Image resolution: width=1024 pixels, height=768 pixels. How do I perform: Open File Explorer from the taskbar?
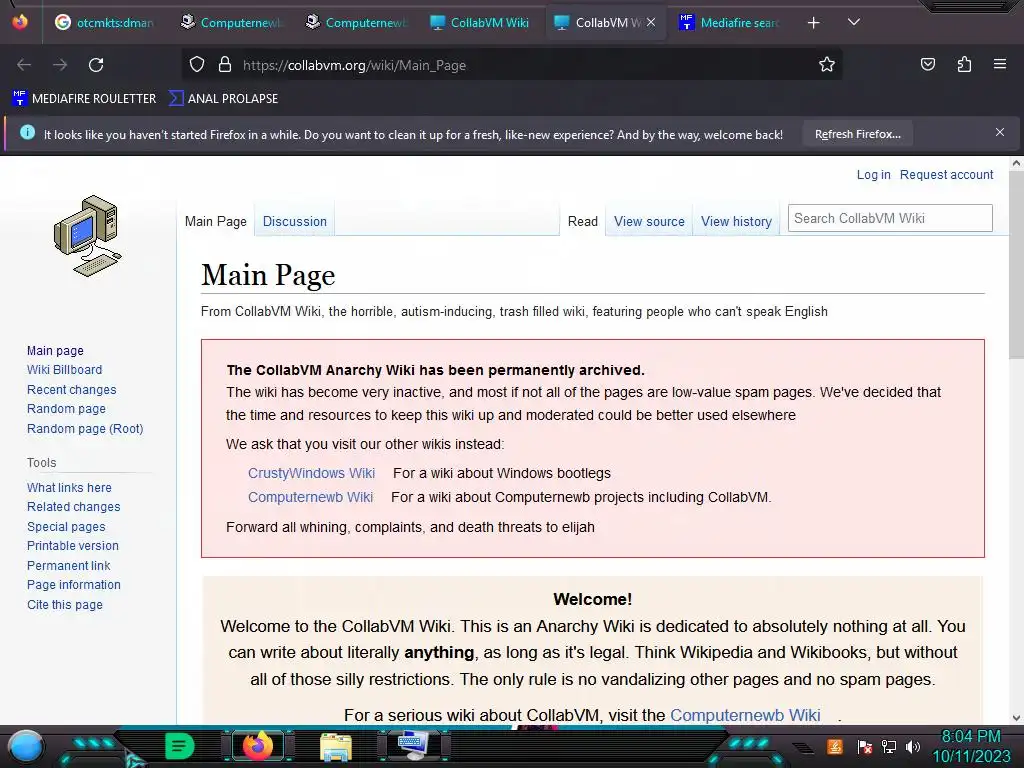(336, 746)
